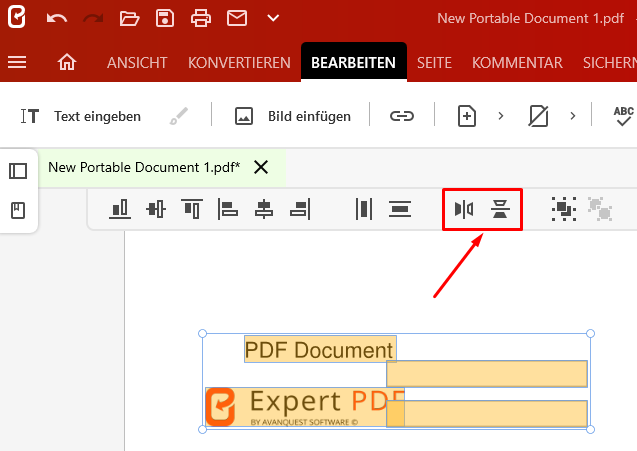
Task: Open the SEITE tab
Action: click(x=434, y=63)
